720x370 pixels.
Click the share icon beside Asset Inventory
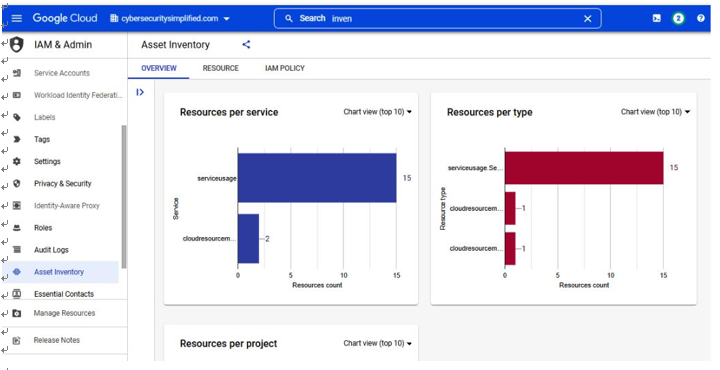click(246, 45)
